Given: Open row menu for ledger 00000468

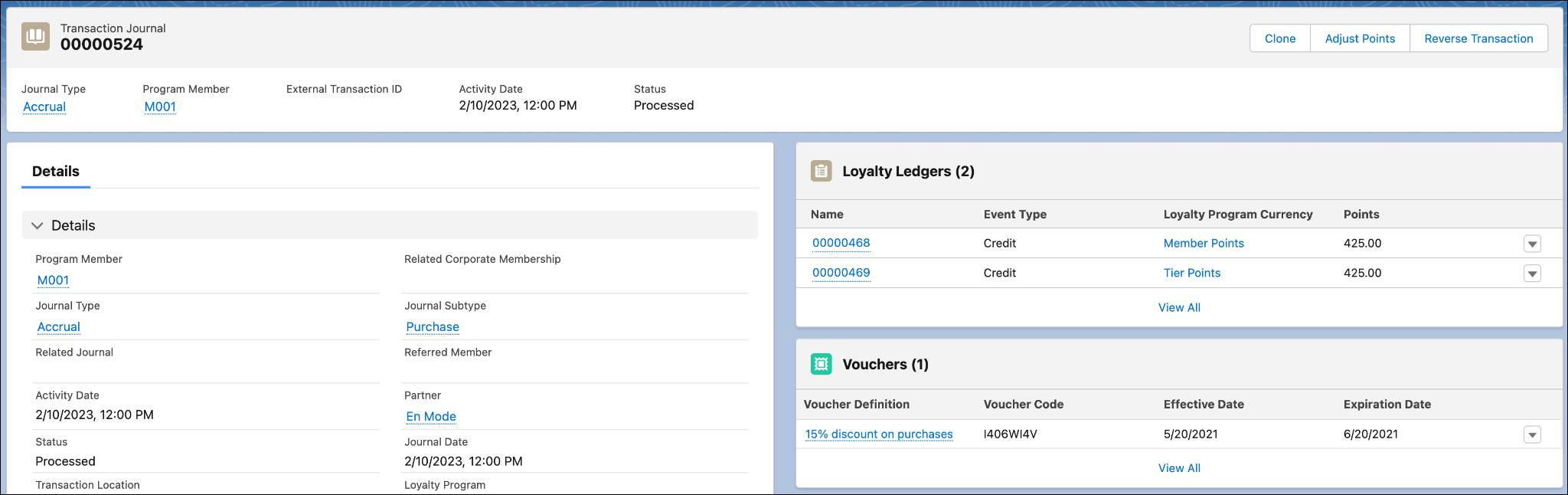Looking at the screenshot, I should (1532, 244).
